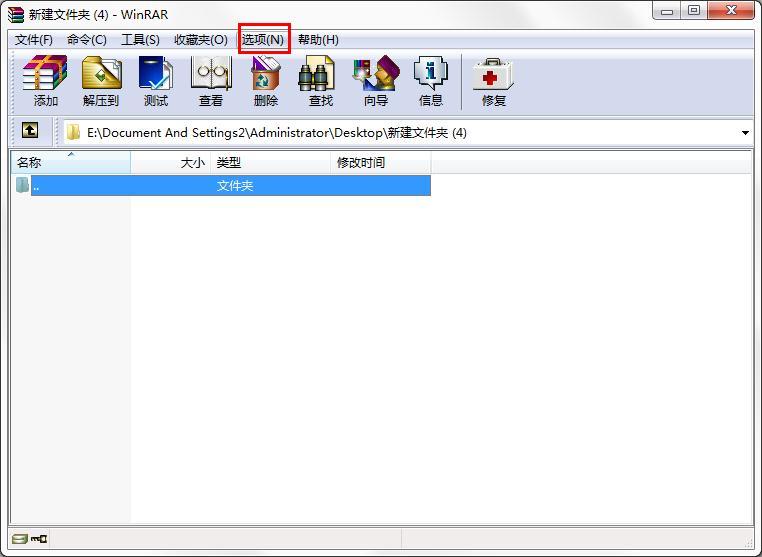Open the Help (帮助) menu
This screenshot has height=557, width=762.
coord(318,40)
